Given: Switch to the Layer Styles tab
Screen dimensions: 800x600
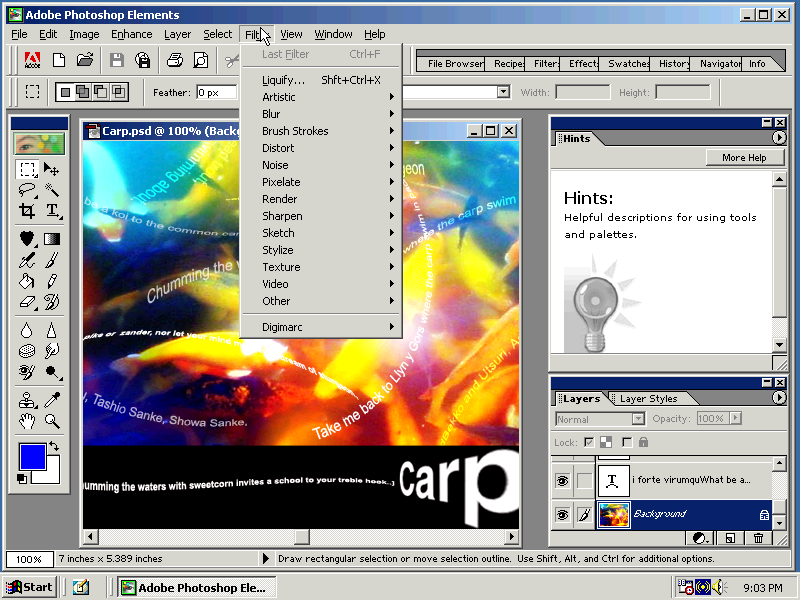Looking at the screenshot, I should pos(648,398).
